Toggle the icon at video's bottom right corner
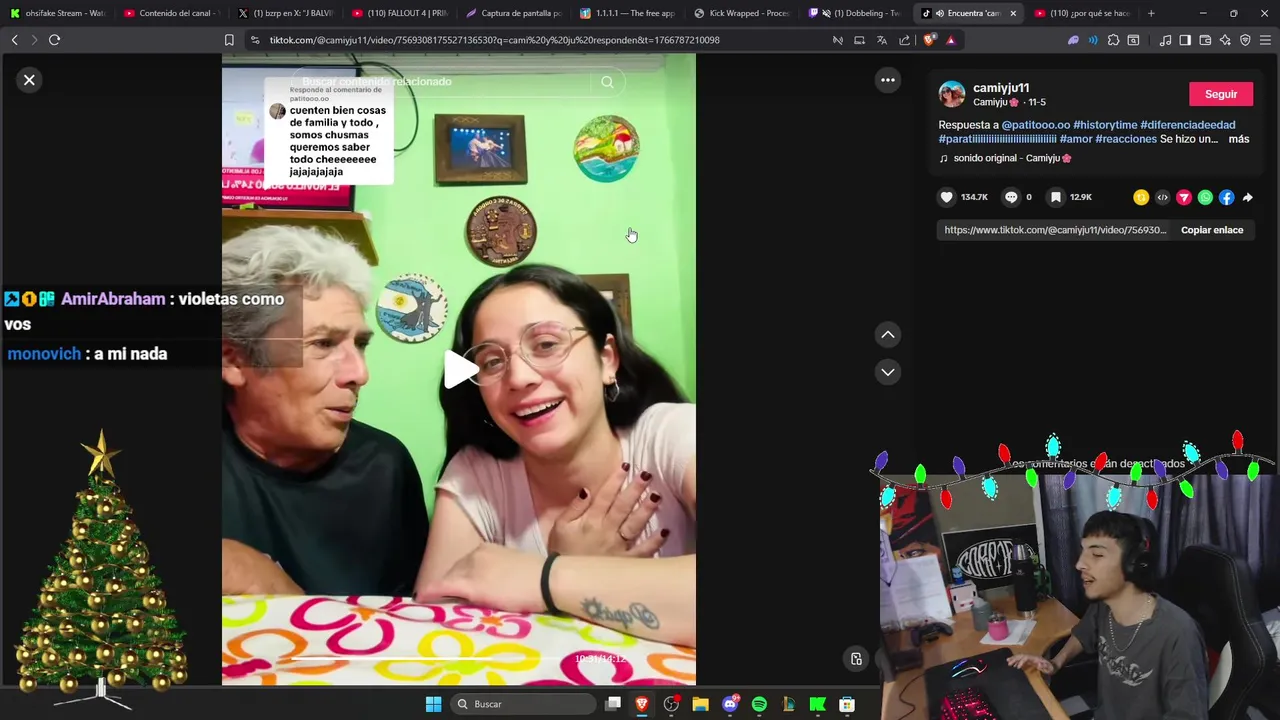The width and height of the screenshot is (1280, 720). point(856,659)
